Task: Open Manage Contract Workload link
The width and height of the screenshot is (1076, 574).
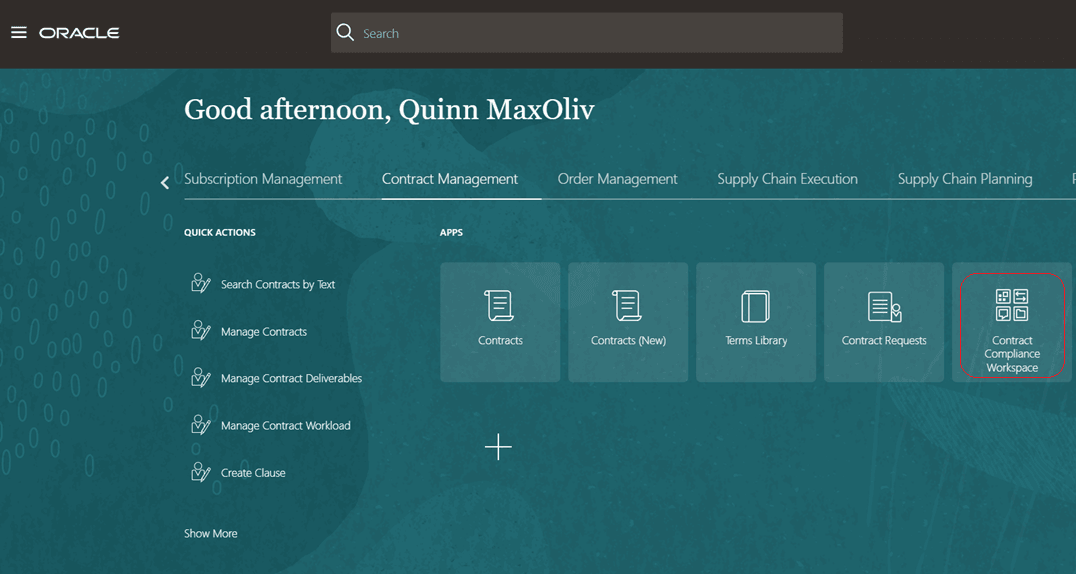Action: (x=285, y=426)
